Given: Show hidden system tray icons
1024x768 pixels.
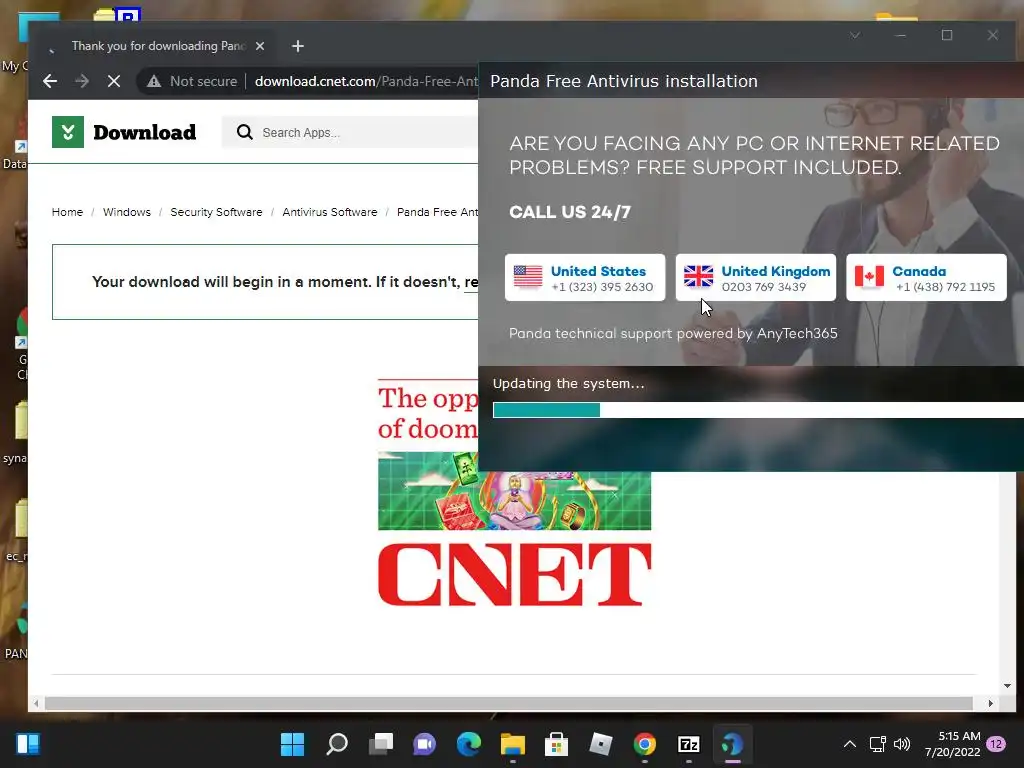Looking at the screenshot, I should (x=850, y=744).
